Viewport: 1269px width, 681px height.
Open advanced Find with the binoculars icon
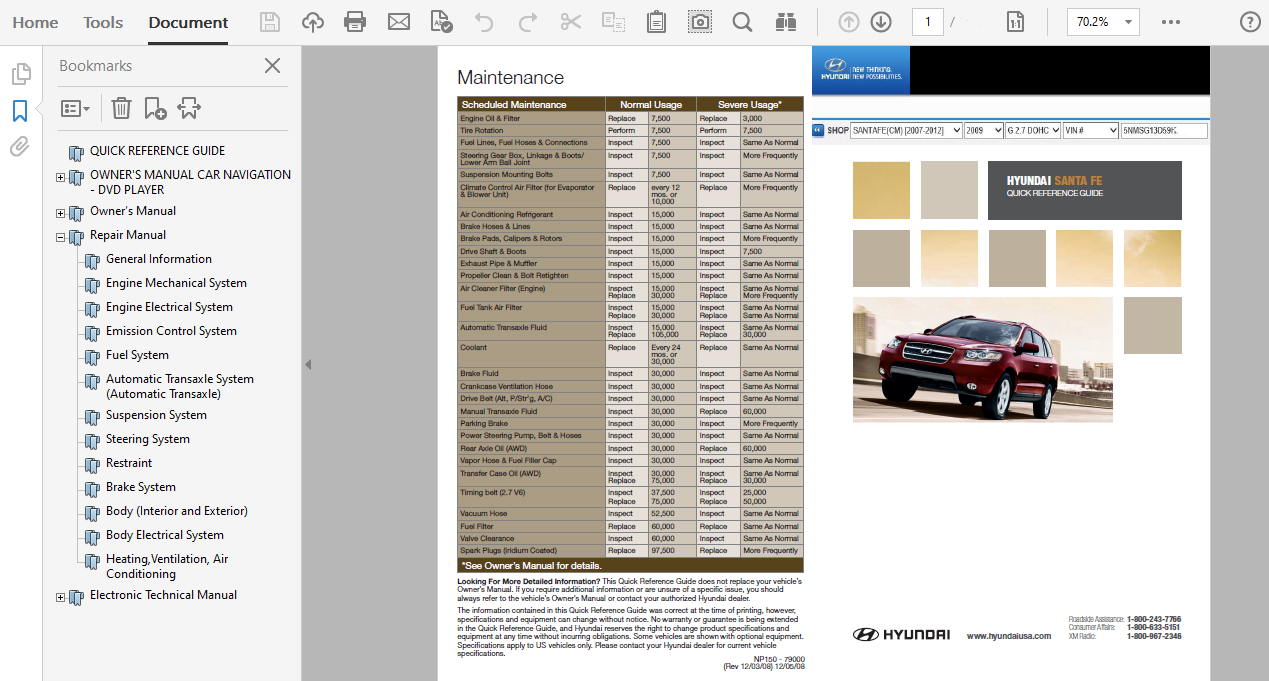tap(785, 21)
